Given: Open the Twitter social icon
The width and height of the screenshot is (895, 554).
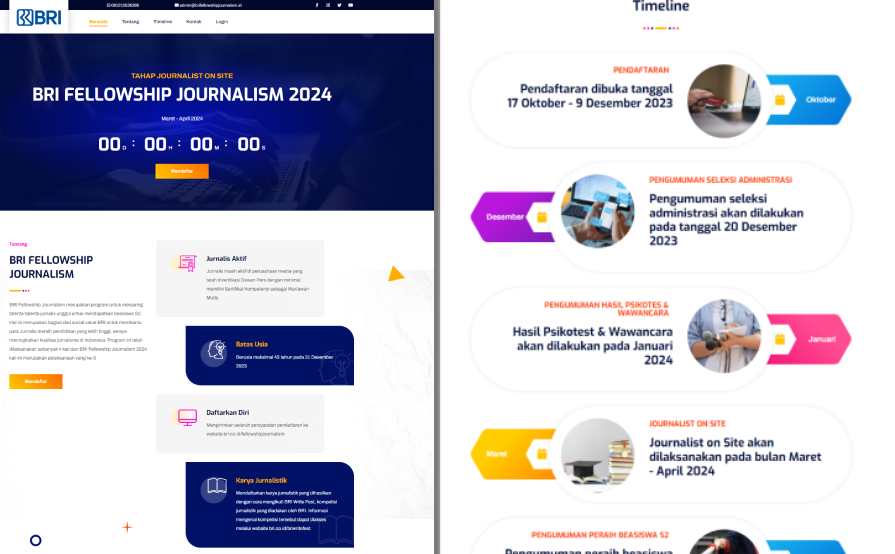Looking at the screenshot, I should click(339, 5).
